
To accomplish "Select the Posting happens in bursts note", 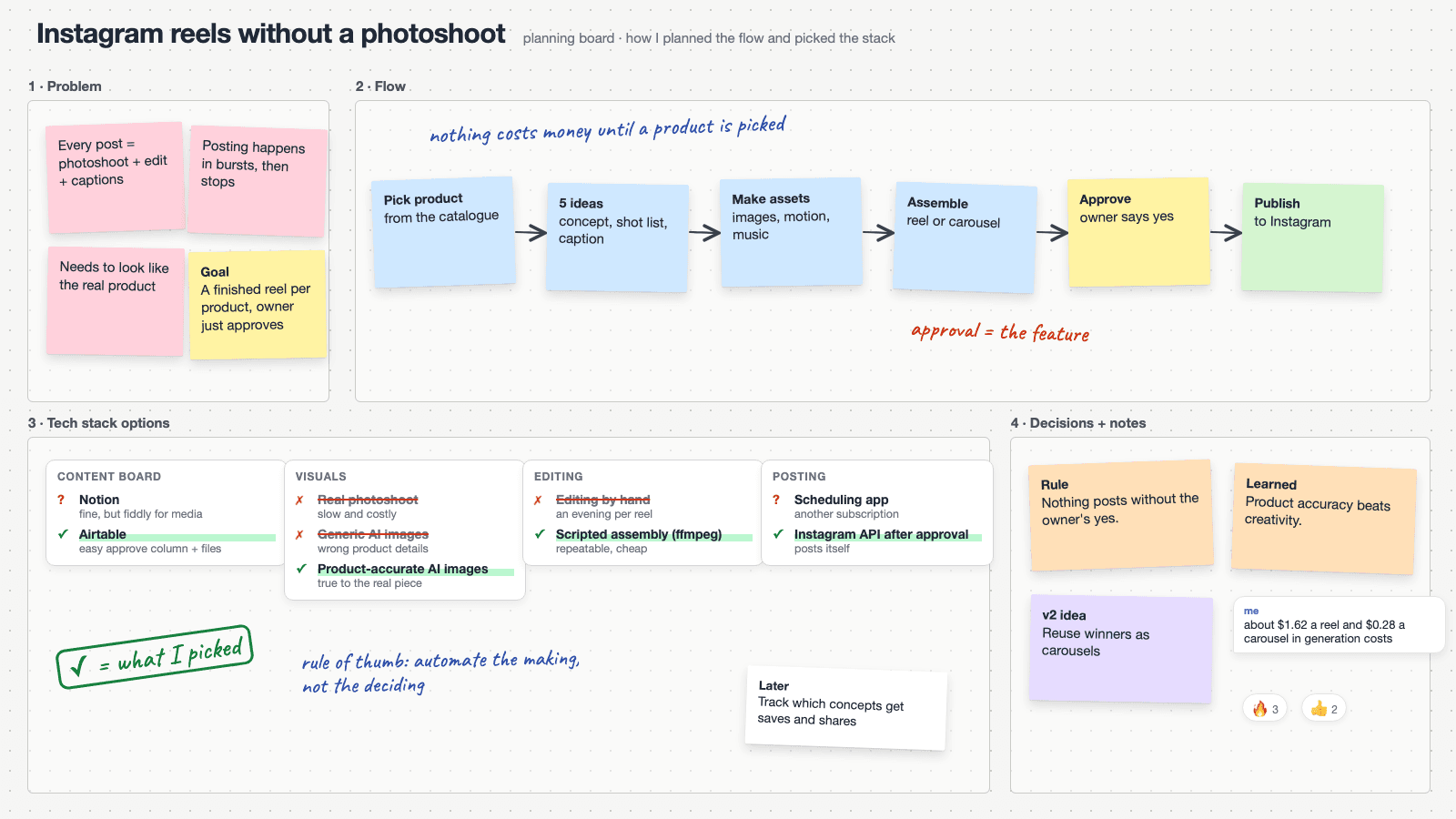I will pyautogui.click(x=257, y=182).
